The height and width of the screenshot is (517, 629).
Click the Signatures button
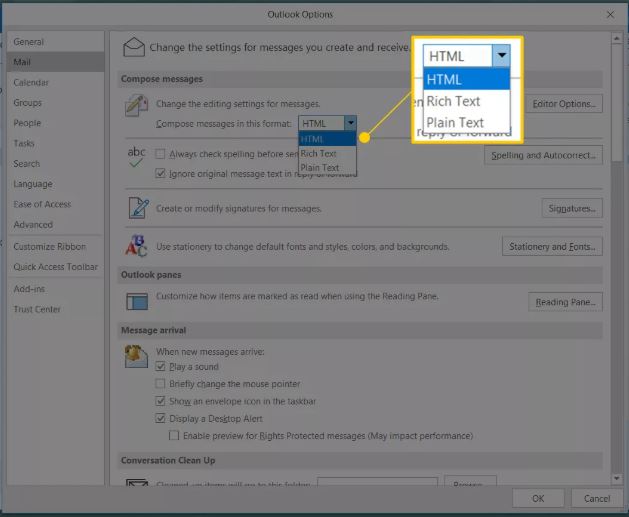coord(572,209)
